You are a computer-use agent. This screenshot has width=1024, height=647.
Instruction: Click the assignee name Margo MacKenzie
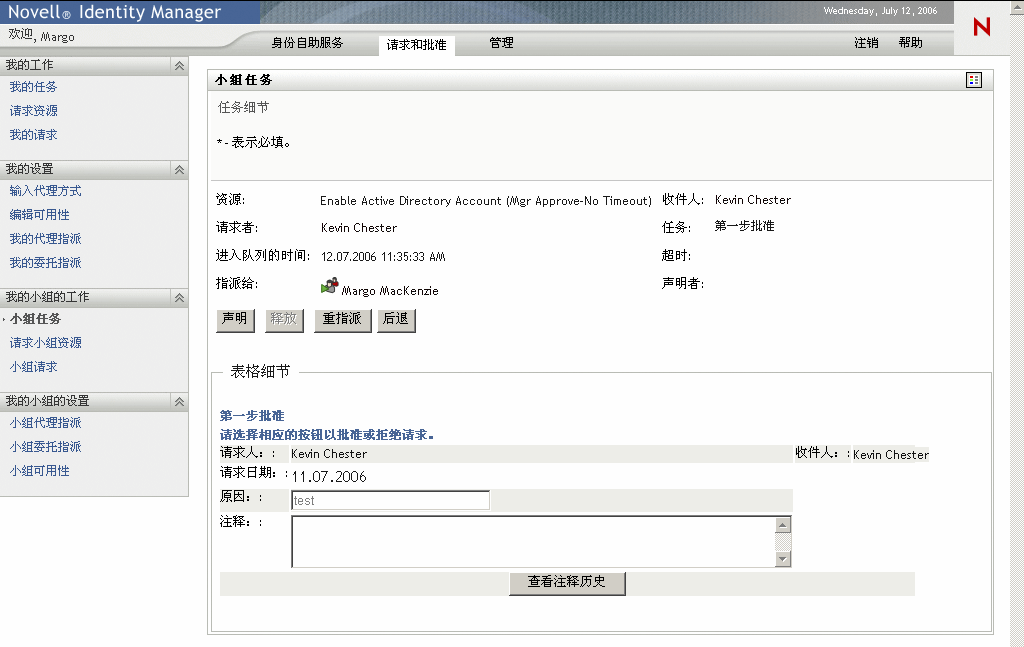390,291
